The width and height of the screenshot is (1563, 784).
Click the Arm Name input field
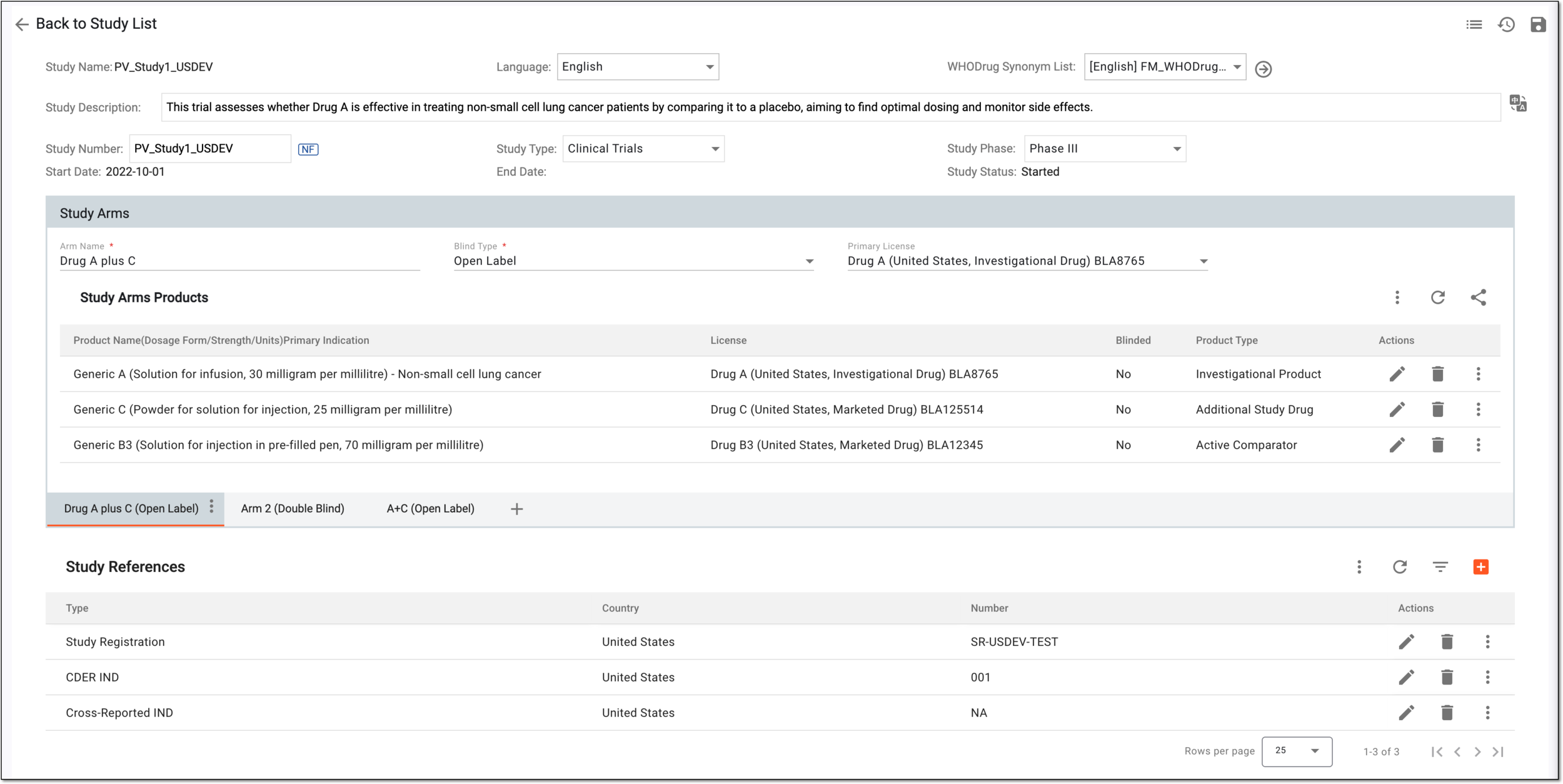240,261
